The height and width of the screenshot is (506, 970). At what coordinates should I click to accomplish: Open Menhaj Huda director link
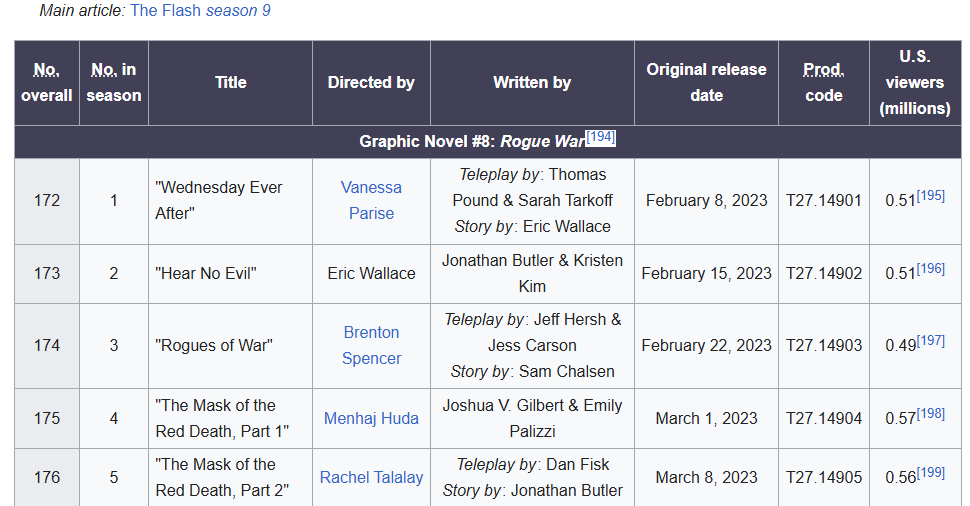tap(371, 418)
